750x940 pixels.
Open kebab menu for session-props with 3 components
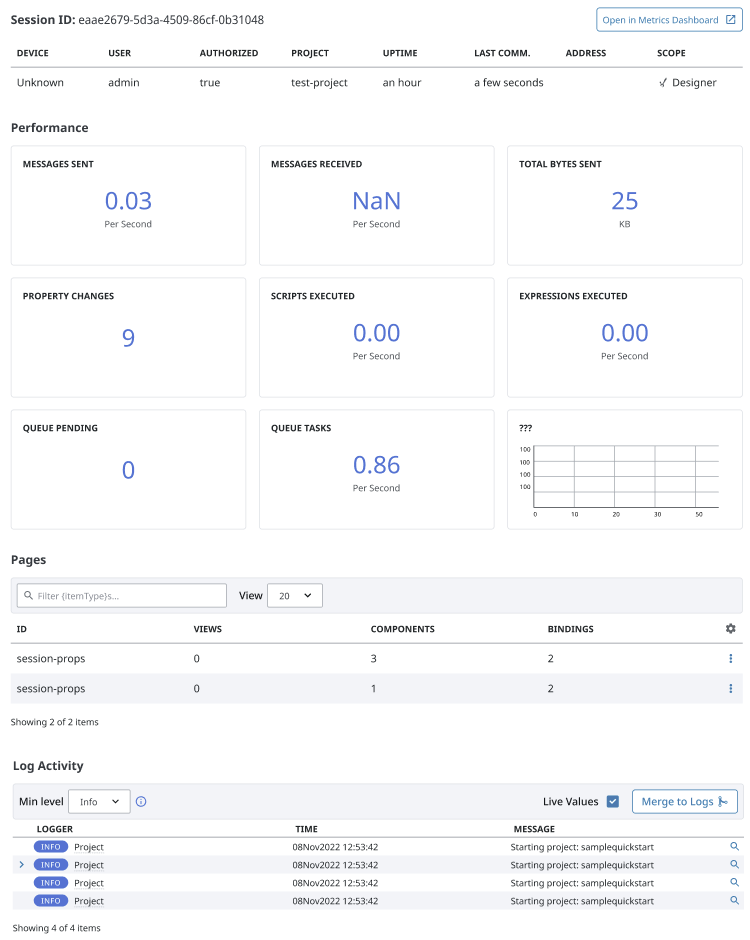coord(730,658)
